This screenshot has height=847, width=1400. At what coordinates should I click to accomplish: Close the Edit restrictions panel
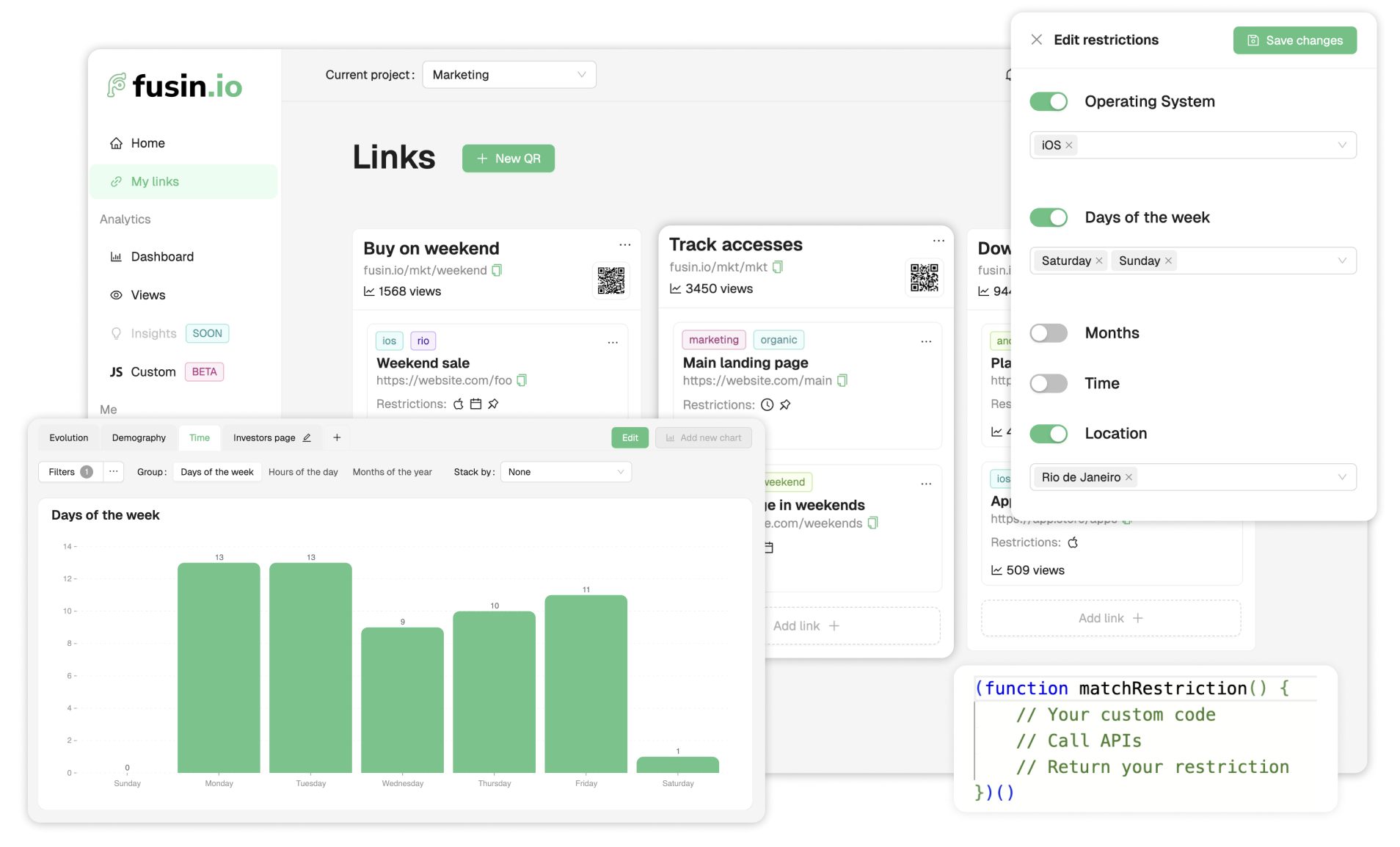(1036, 40)
